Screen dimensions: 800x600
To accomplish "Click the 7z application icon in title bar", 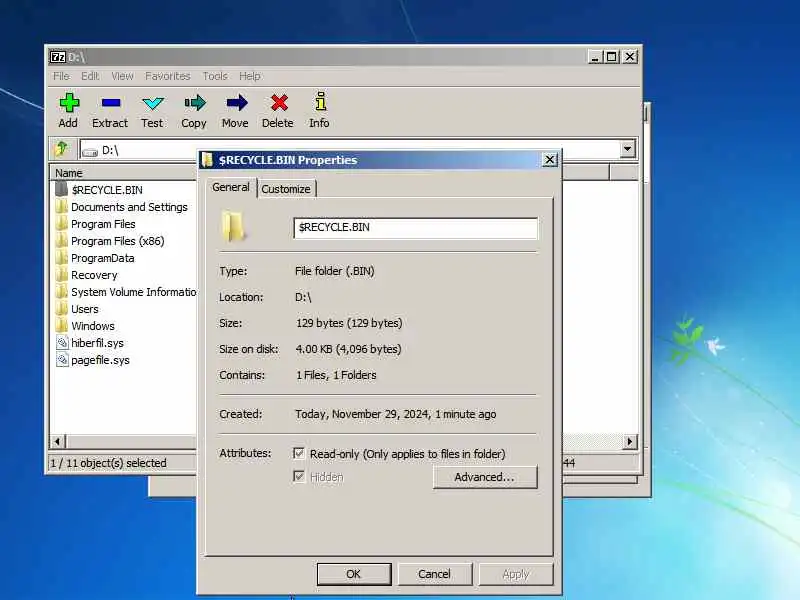I will pos(58,57).
